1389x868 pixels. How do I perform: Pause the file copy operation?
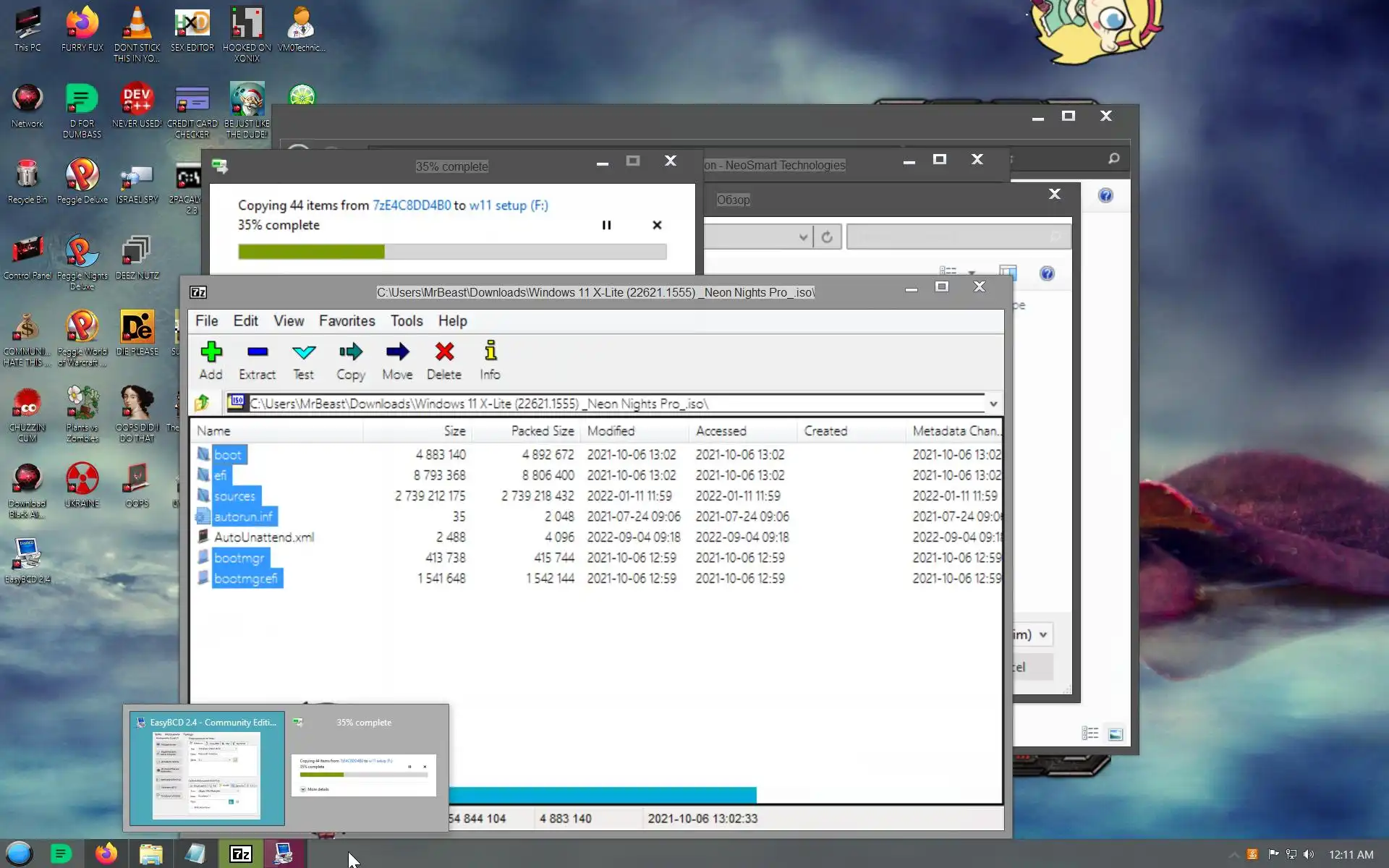tap(606, 225)
